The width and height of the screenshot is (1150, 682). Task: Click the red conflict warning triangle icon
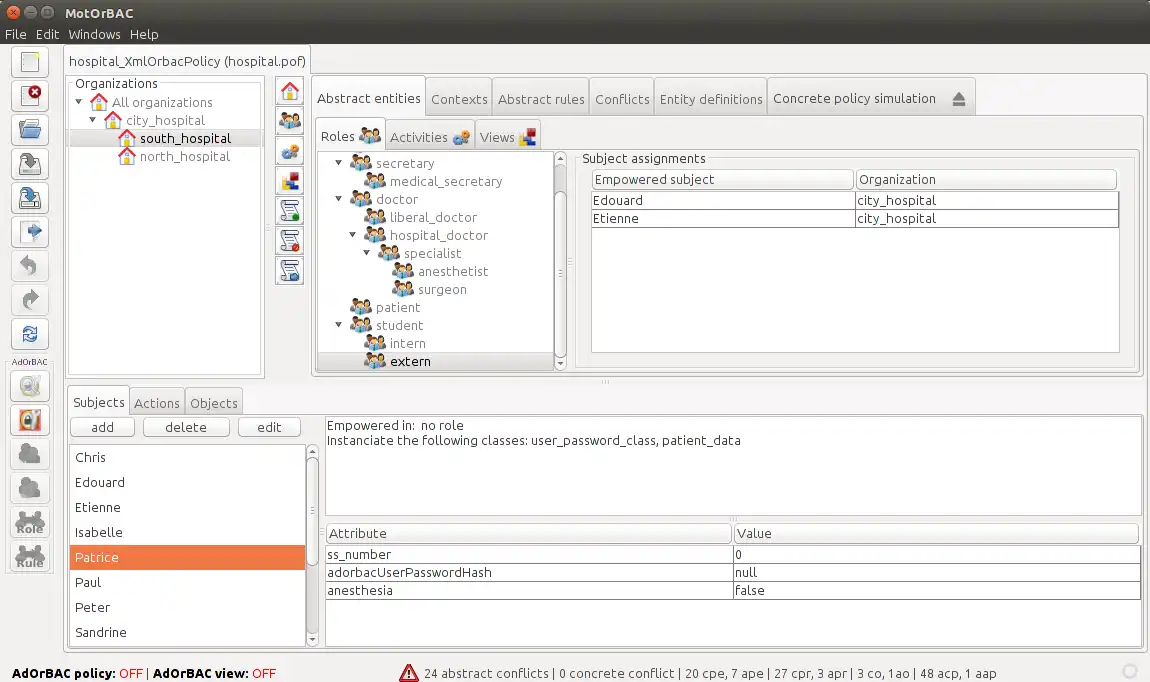[409, 672]
